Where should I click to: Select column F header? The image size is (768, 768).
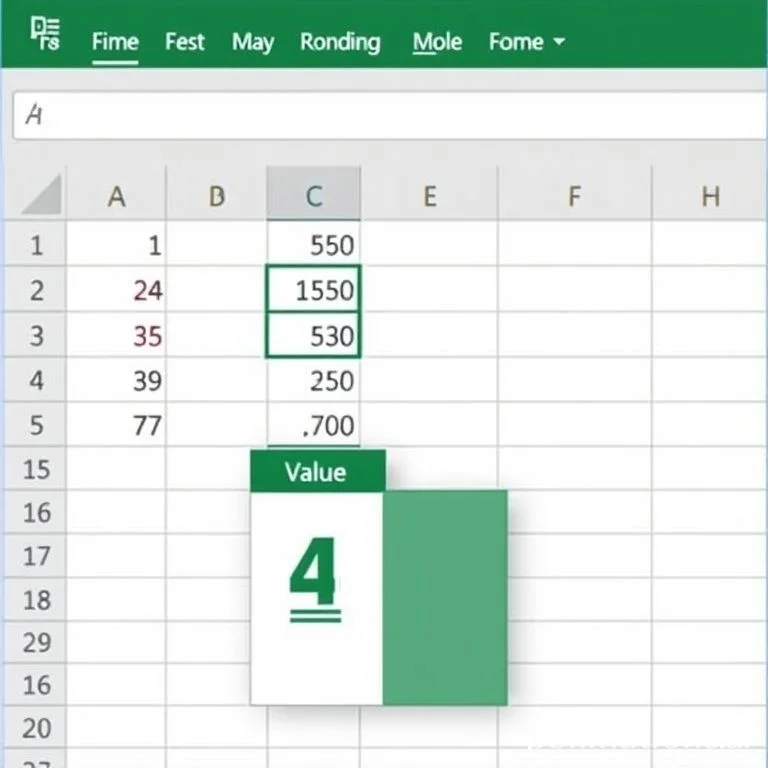[x=574, y=197]
